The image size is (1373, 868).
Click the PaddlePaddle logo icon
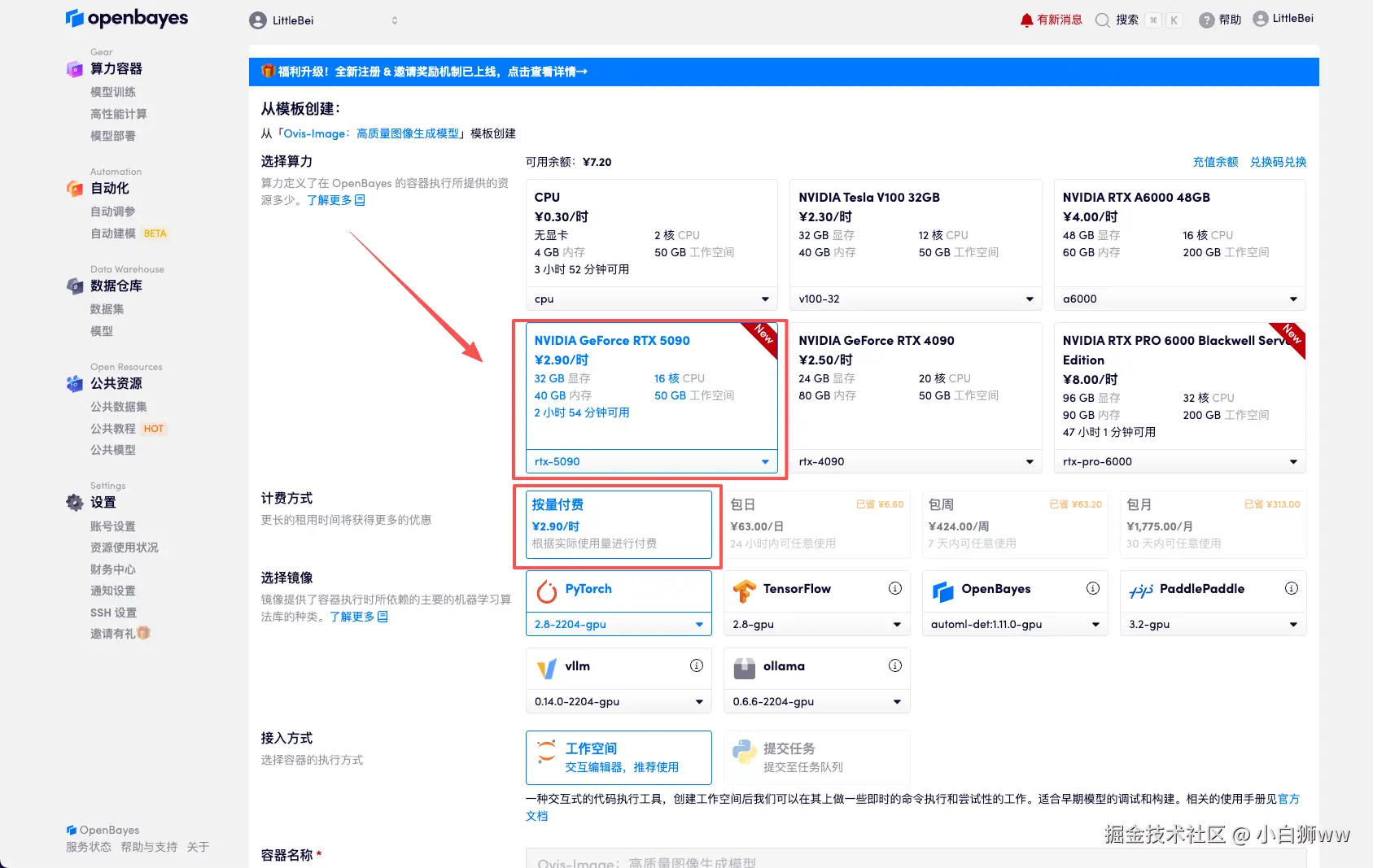pos(1141,591)
